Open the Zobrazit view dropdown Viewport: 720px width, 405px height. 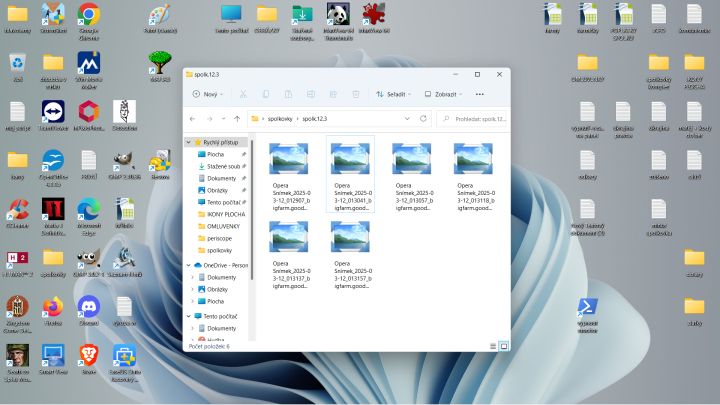pos(443,94)
